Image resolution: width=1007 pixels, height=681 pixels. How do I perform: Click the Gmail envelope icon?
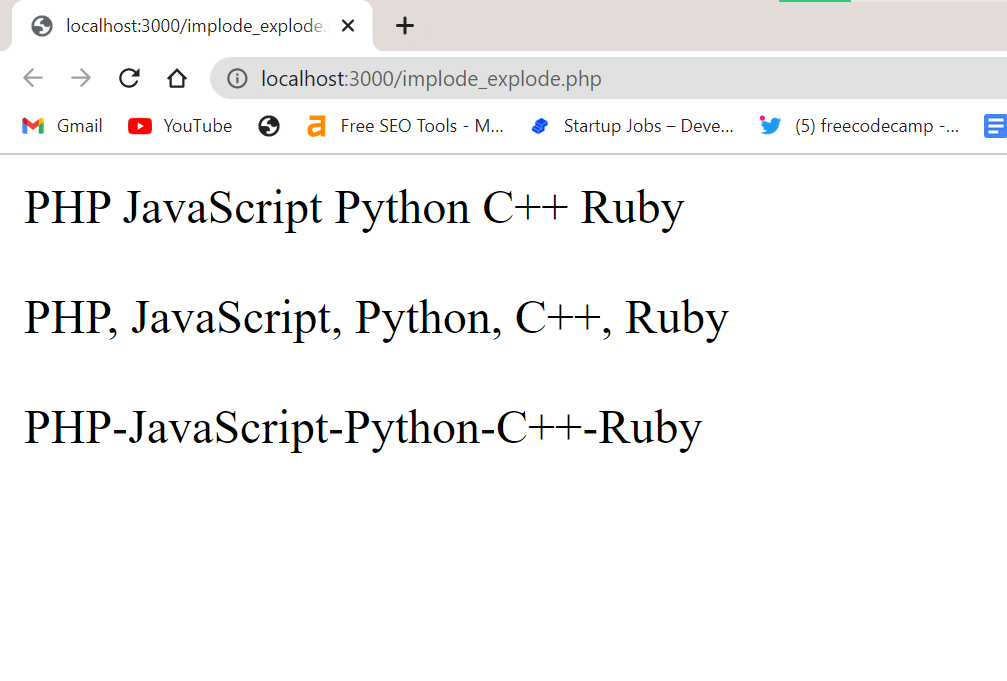(x=33, y=126)
